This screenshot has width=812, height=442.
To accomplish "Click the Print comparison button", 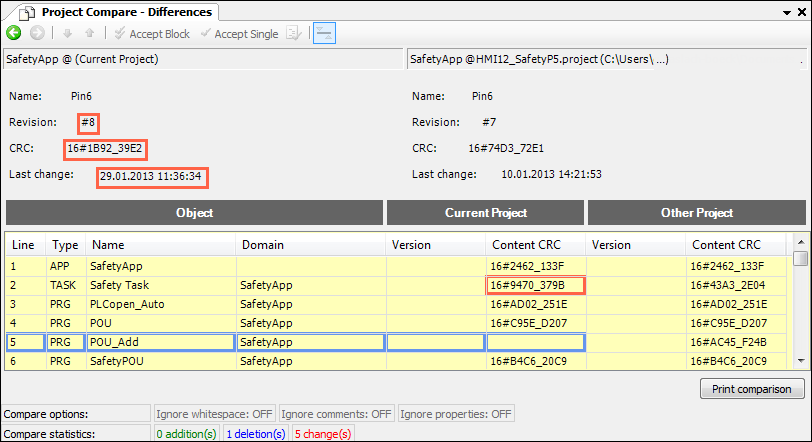I will [x=751, y=389].
